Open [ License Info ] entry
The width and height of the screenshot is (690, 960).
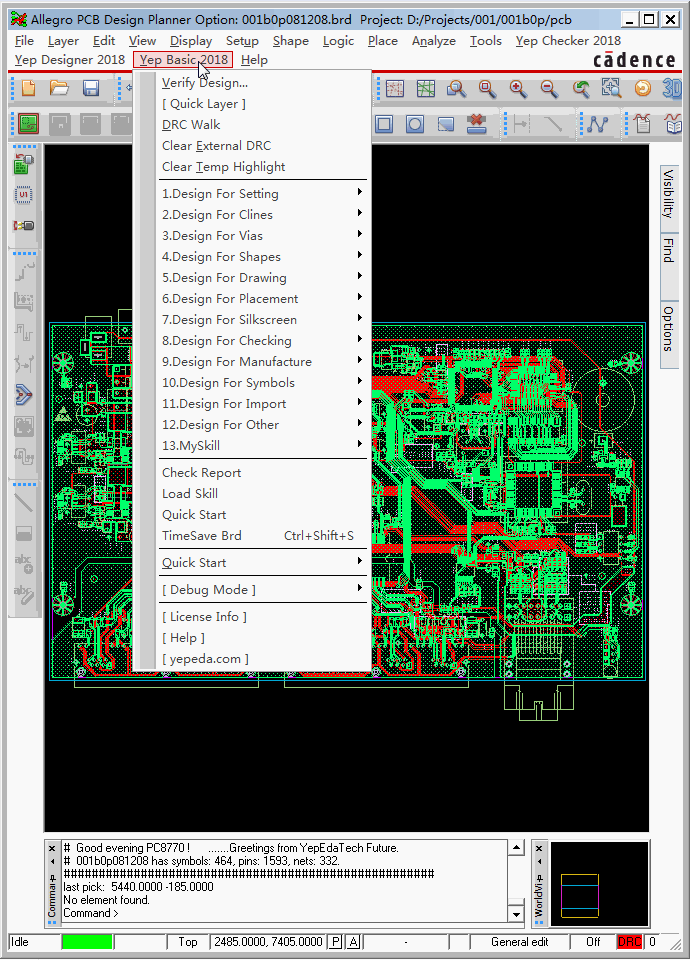pyautogui.click(x=262, y=617)
